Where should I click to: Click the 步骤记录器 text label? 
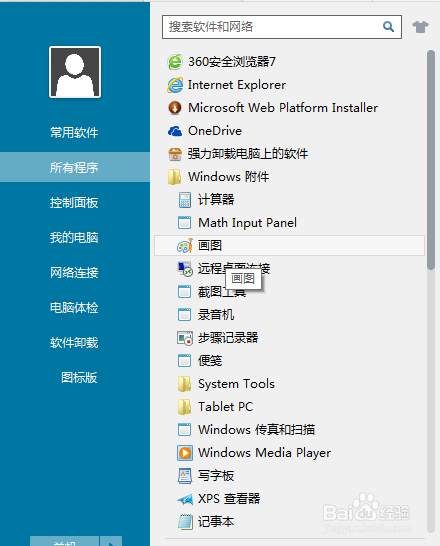point(228,338)
